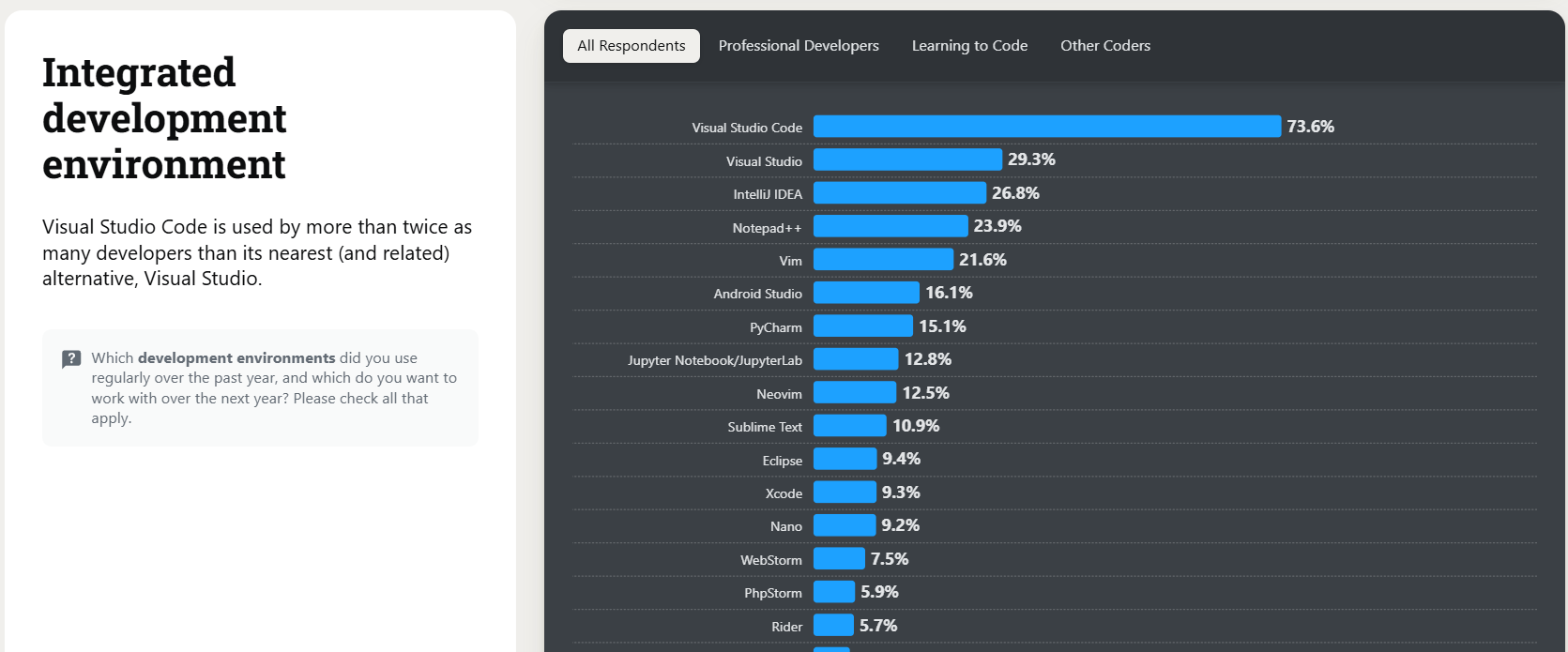Click the Rider 5.7% value label
This screenshot has height=652, width=1568.
coord(877,626)
